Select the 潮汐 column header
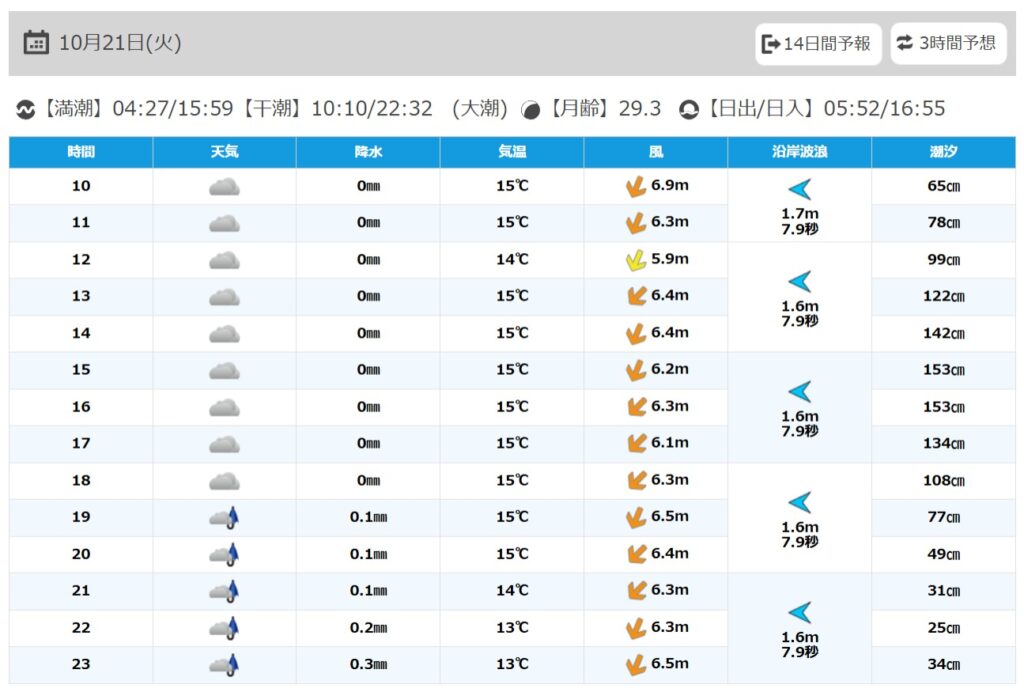The height and width of the screenshot is (696, 1024). pyautogui.click(x=943, y=152)
